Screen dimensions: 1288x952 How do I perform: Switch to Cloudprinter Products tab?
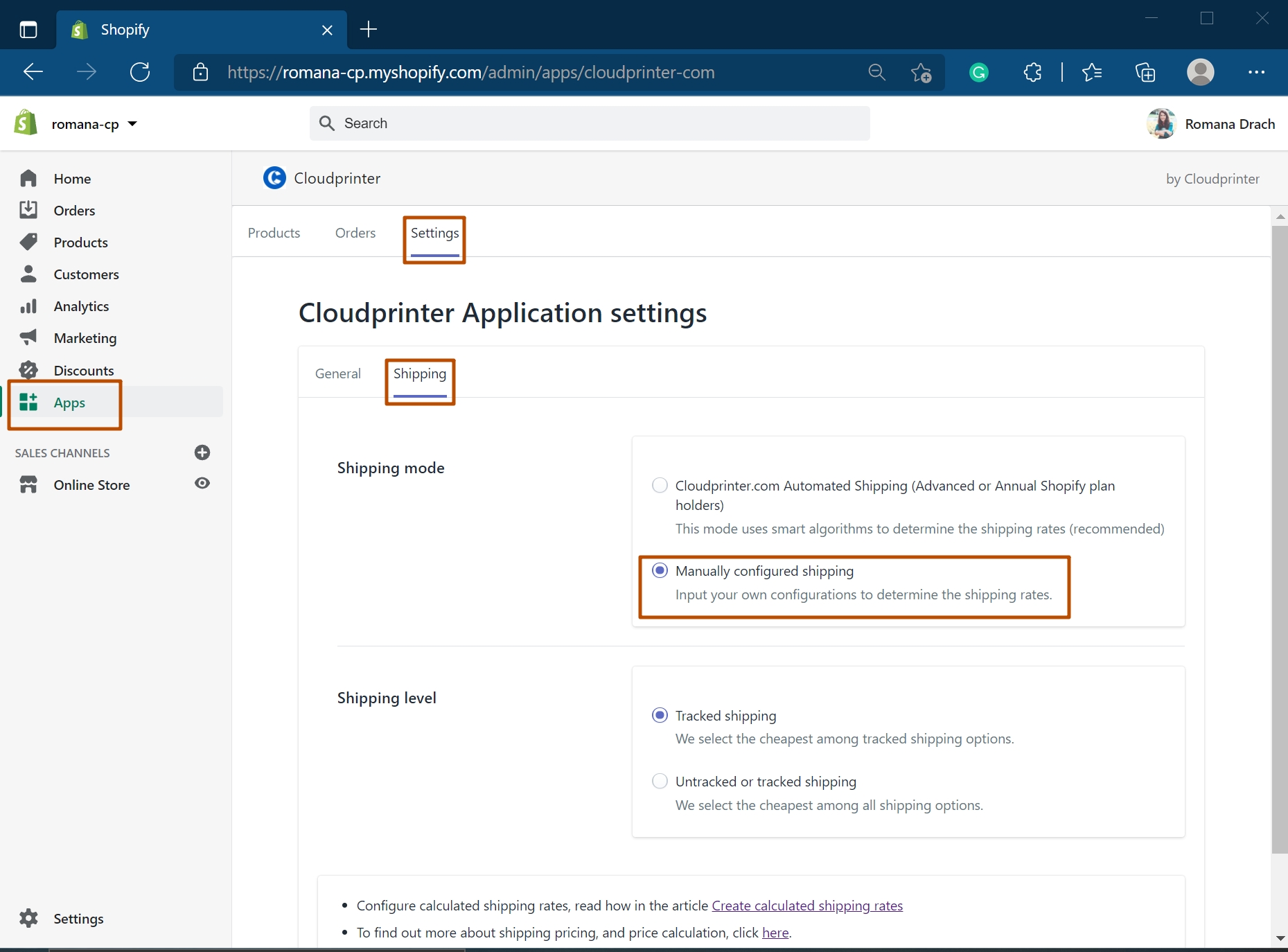(274, 233)
